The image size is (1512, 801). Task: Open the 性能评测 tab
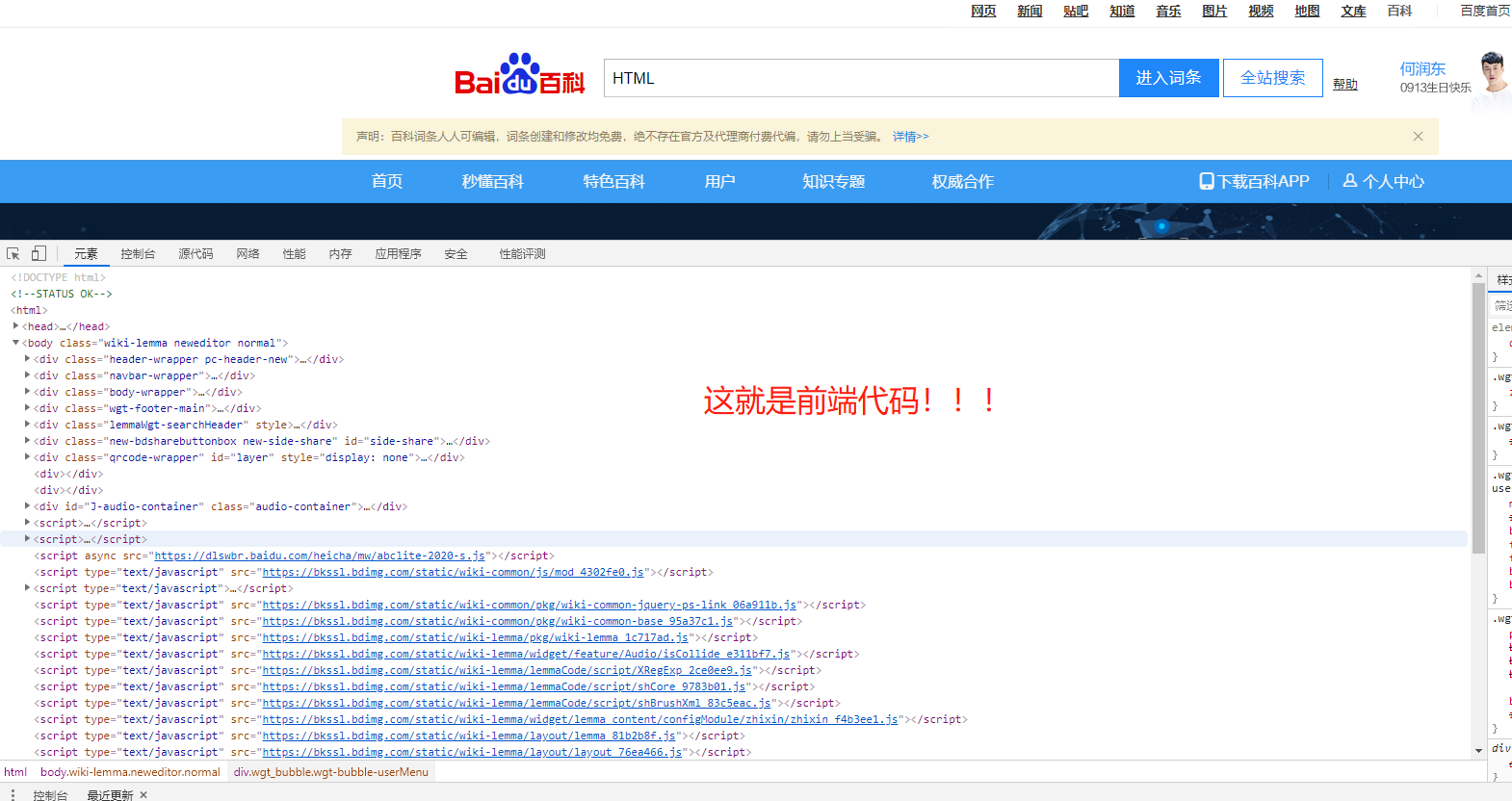coord(522,254)
